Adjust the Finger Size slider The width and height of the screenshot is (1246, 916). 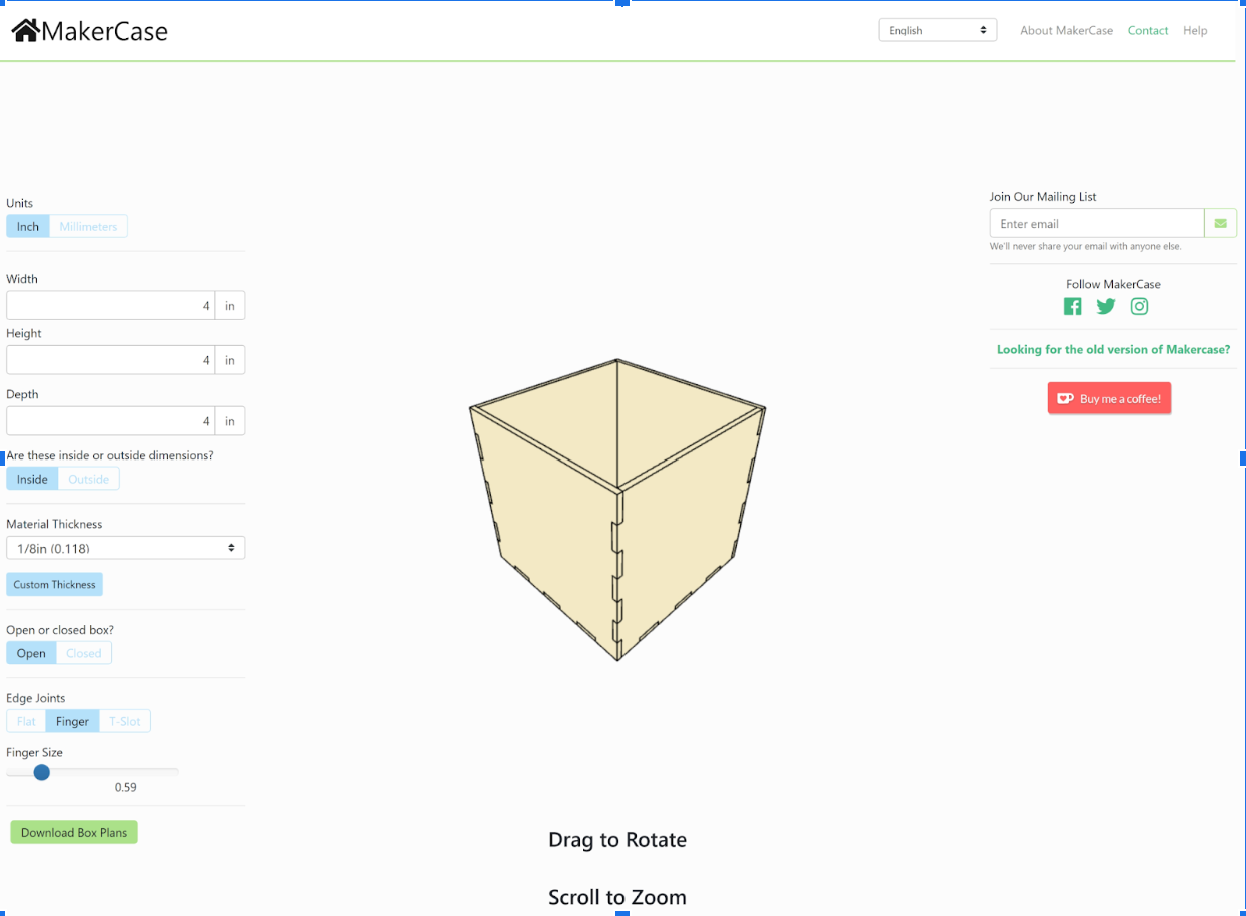coord(41,772)
